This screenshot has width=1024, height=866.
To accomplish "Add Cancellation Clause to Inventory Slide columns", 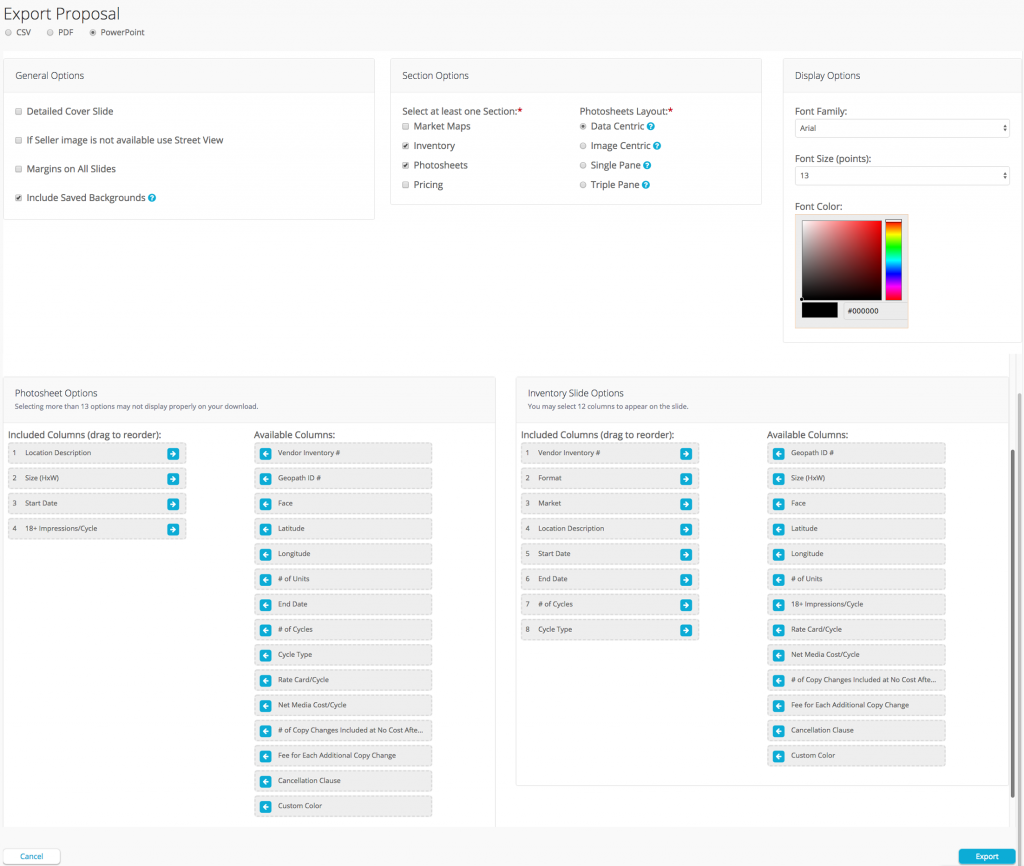I will point(778,731).
